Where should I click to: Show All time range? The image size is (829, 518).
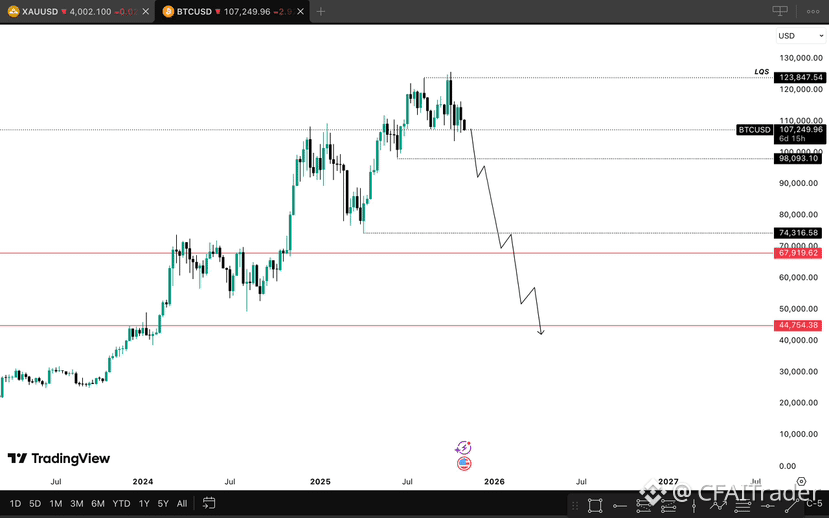click(x=181, y=503)
